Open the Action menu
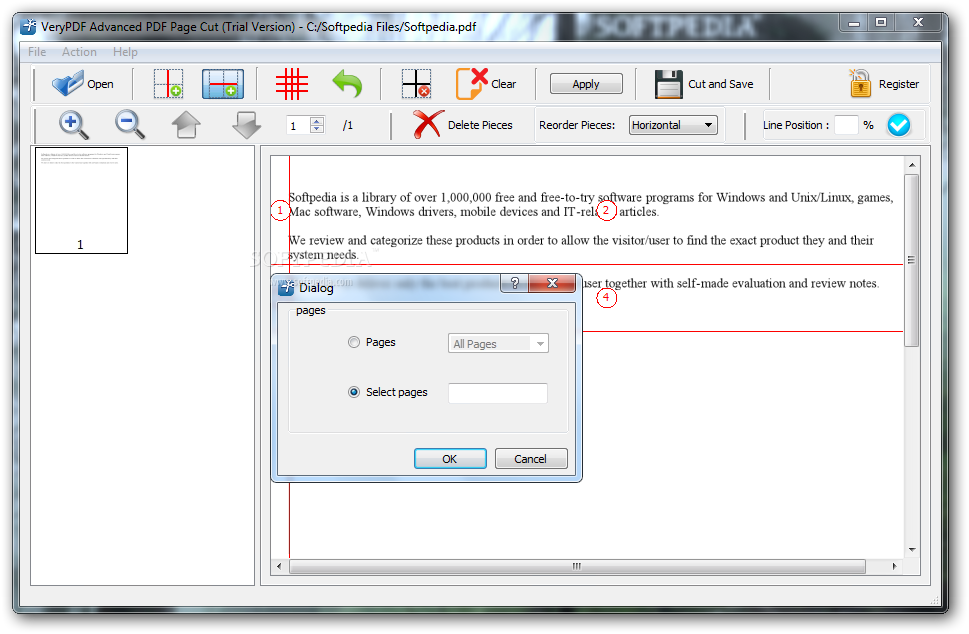The image size is (969, 634). coord(79,52)
